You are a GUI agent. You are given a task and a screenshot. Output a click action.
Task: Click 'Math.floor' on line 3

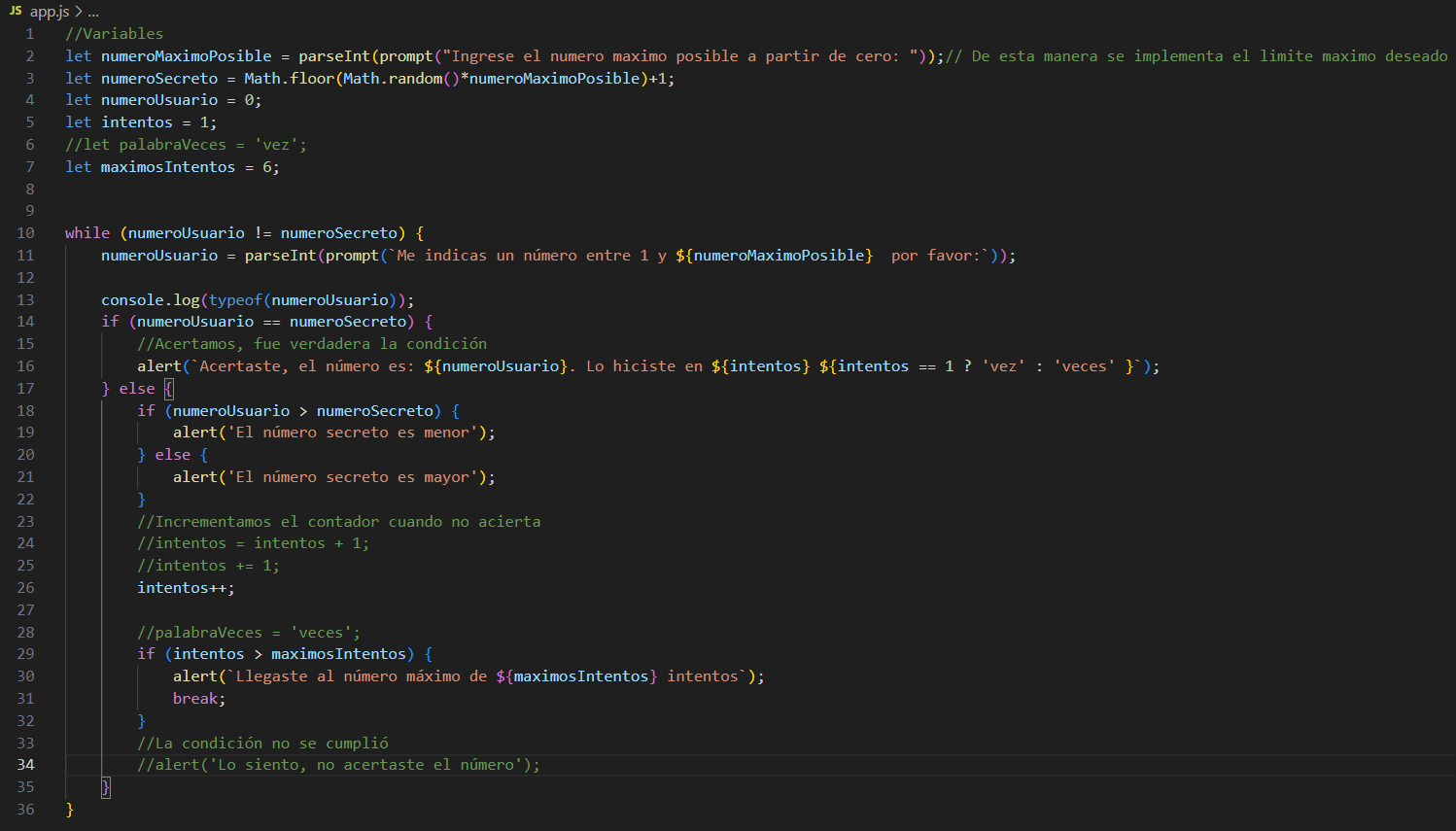pyautogui.click(x=289, y=79)
